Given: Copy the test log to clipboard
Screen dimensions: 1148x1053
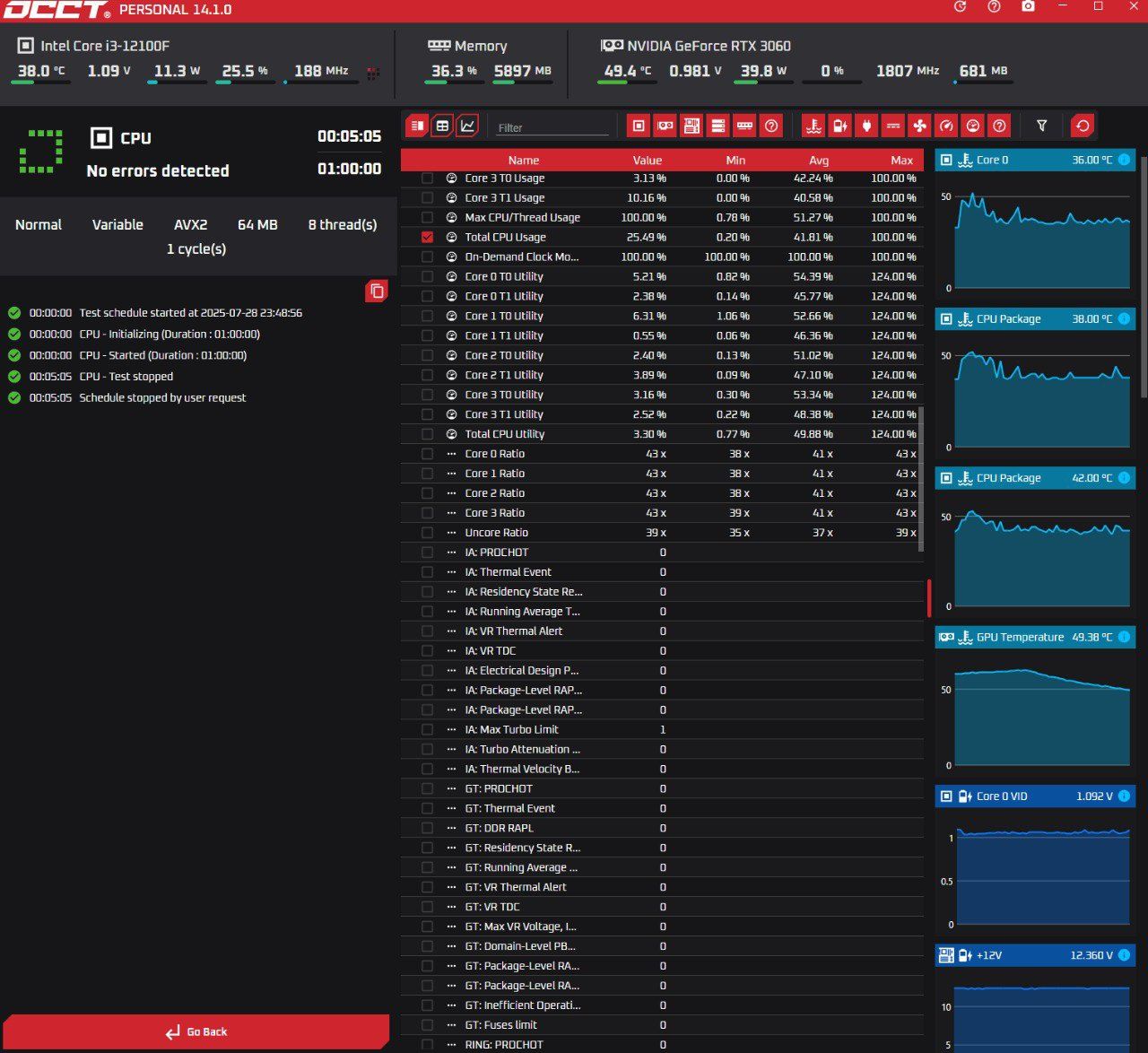Looking at the screenshot, I should coord(377,291).
